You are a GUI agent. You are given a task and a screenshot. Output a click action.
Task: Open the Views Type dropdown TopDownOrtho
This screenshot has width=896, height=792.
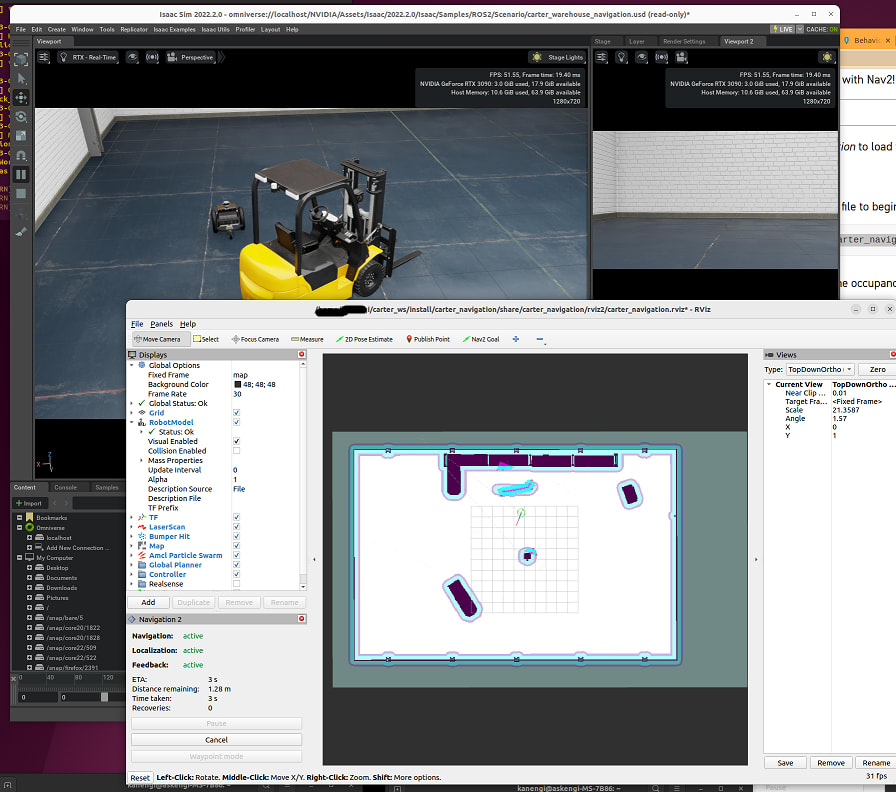[x=820, y=370]
